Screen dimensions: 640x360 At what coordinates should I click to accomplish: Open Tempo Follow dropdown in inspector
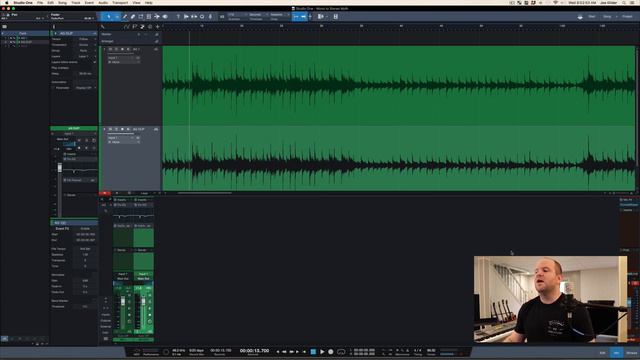[x=86, y=39]
